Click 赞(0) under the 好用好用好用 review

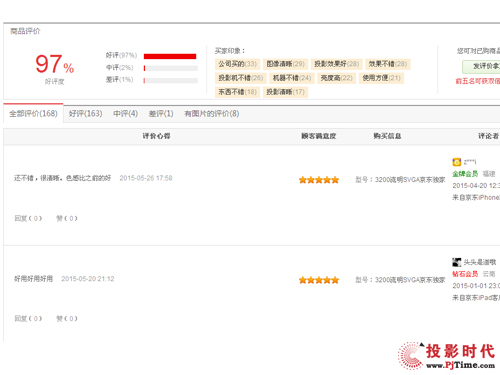click(67, 318)
